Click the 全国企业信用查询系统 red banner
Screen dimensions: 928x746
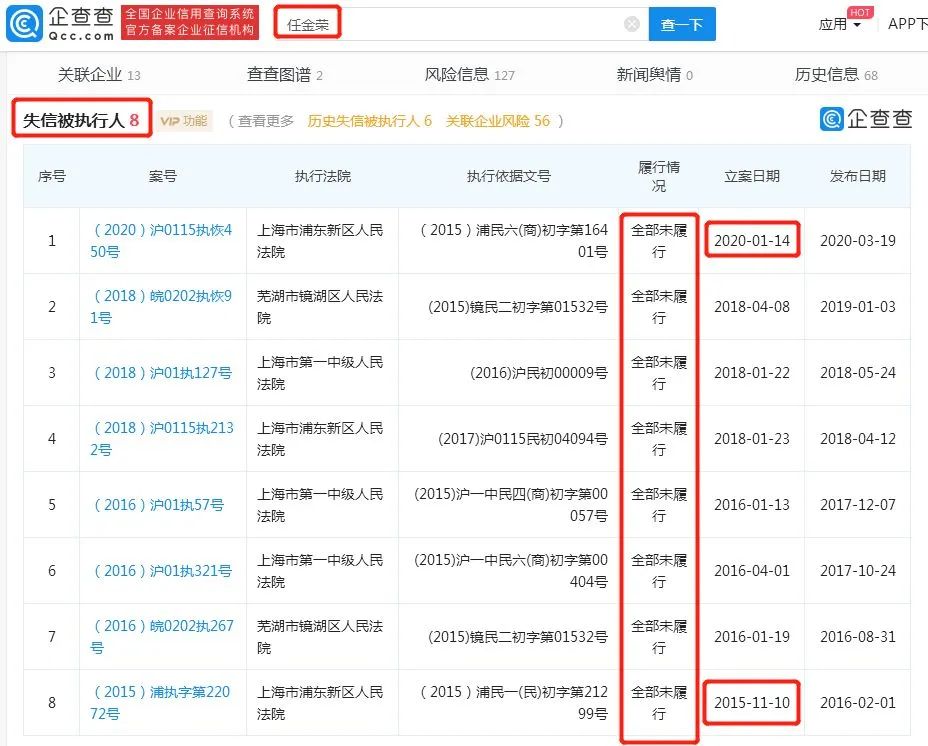(190, 22)
